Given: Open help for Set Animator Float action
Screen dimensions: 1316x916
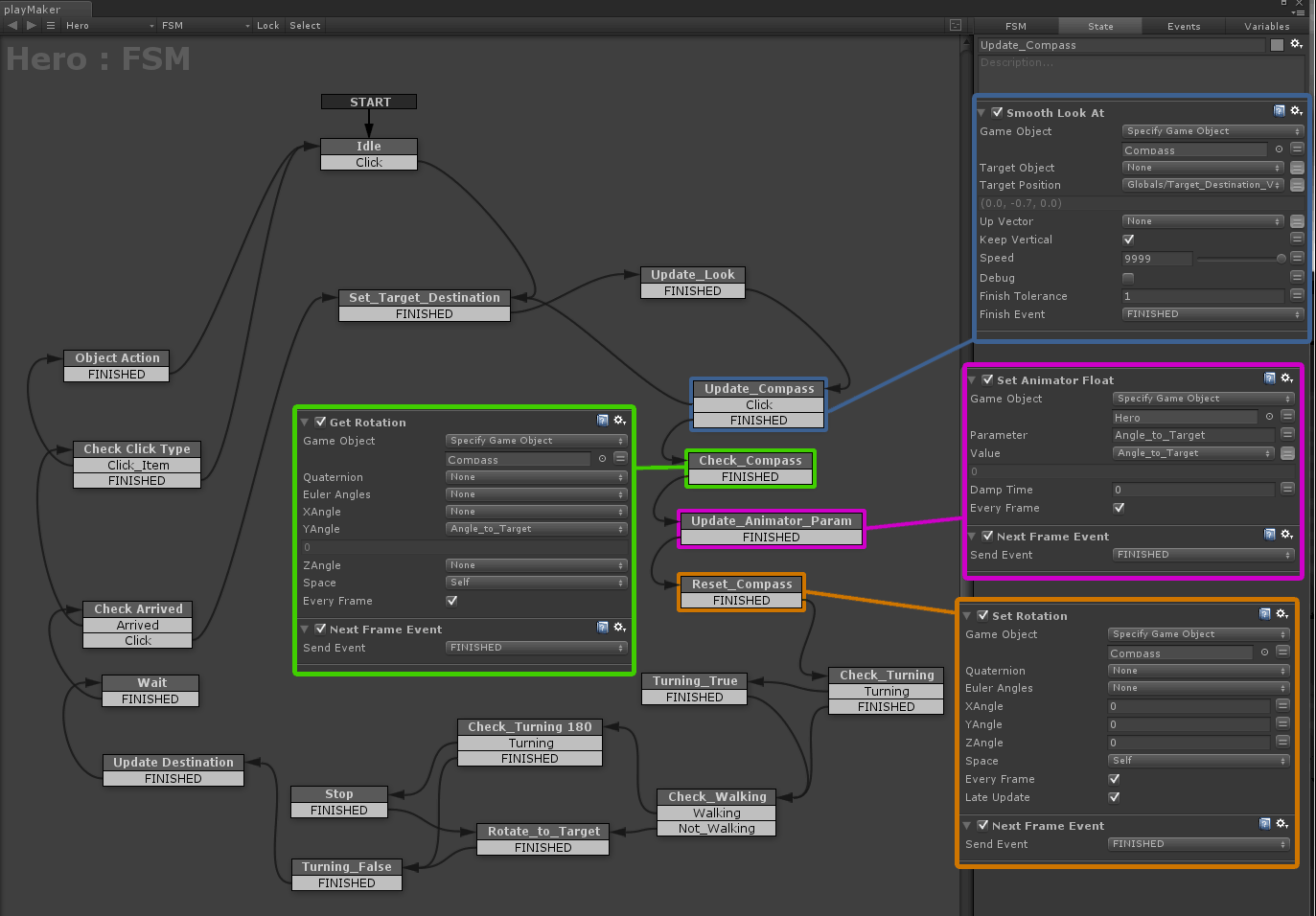Looking at the screenshot, I should [1269, 378].
